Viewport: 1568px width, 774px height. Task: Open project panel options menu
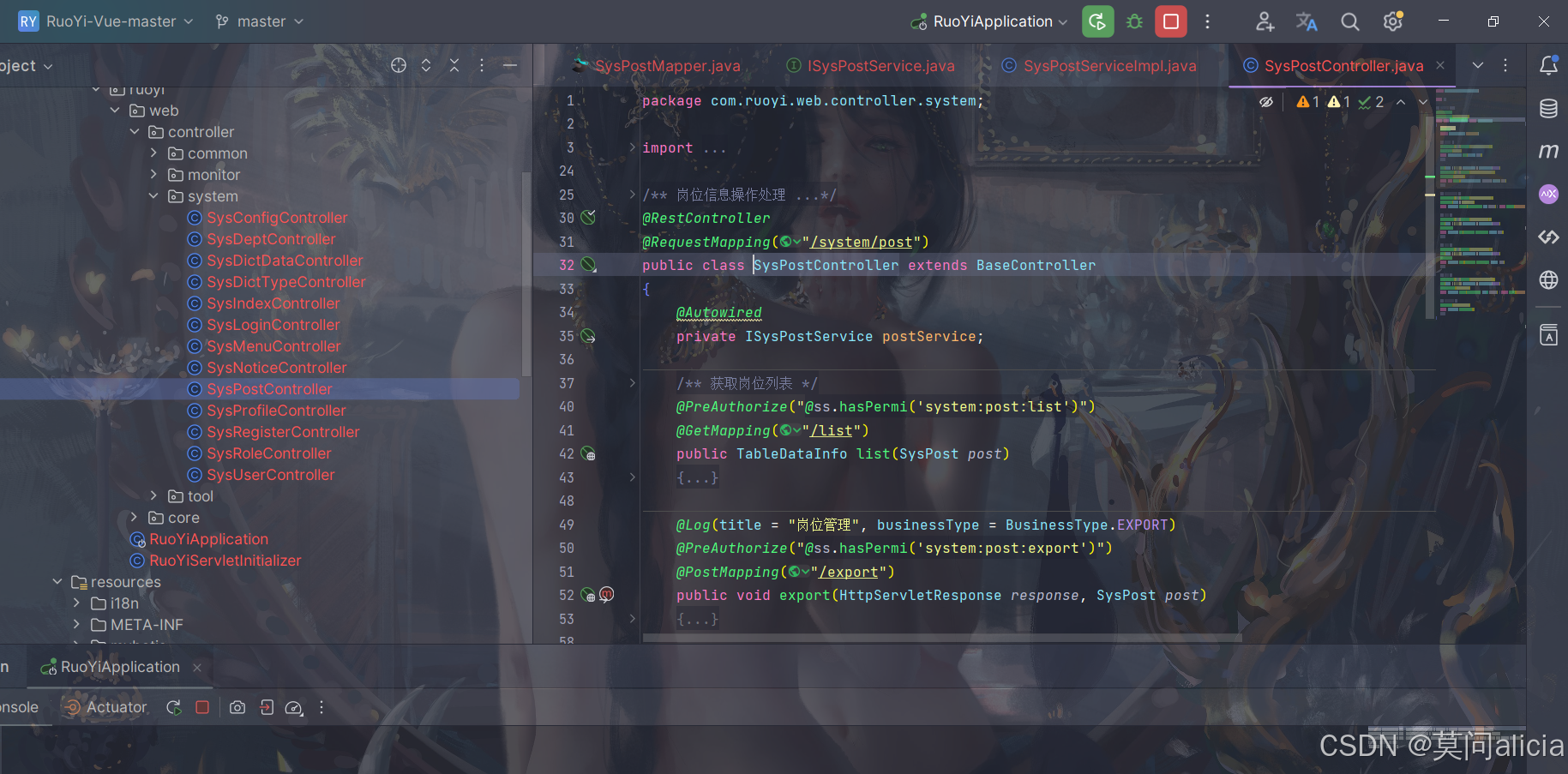[x=482, y=65]
